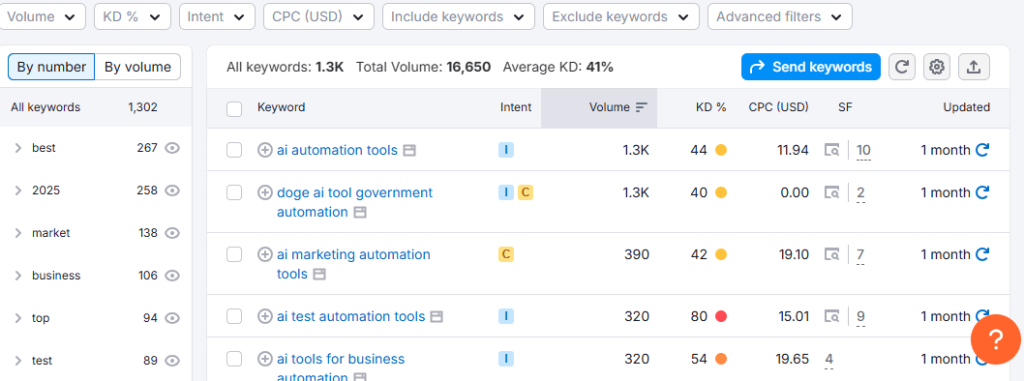
Task: Add 'ai marketing automation tools' plus icon
Action: [x=264, y=255]
